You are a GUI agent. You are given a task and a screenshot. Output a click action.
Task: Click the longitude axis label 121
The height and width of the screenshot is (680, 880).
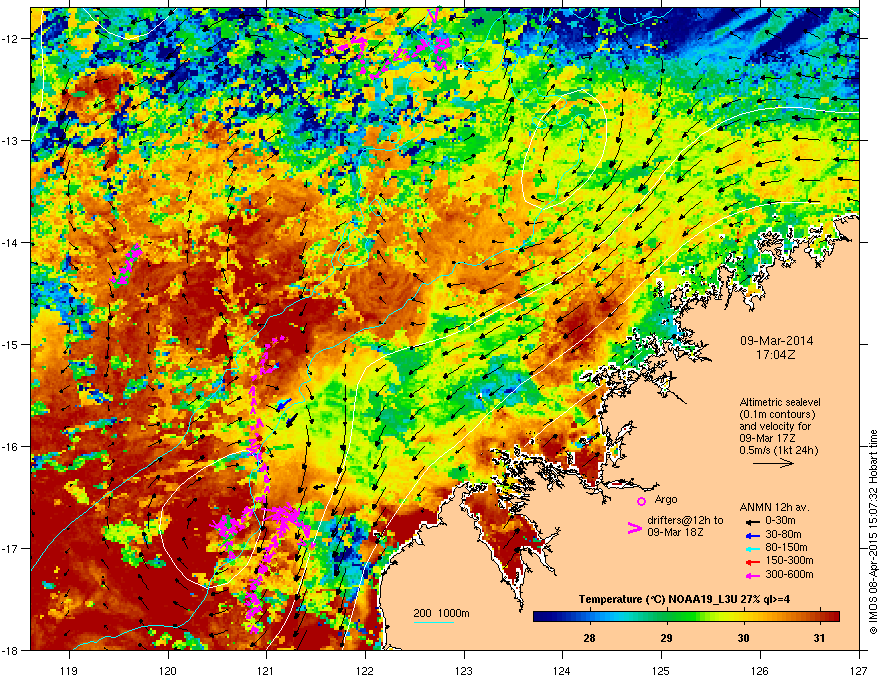(x=266, y=670)
